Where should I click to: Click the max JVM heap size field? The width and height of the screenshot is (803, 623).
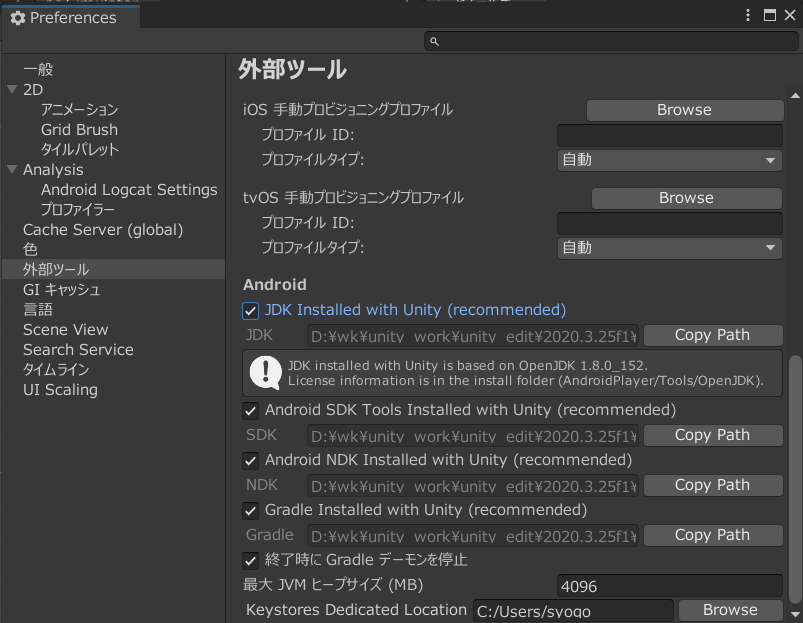tap(669, 586)
